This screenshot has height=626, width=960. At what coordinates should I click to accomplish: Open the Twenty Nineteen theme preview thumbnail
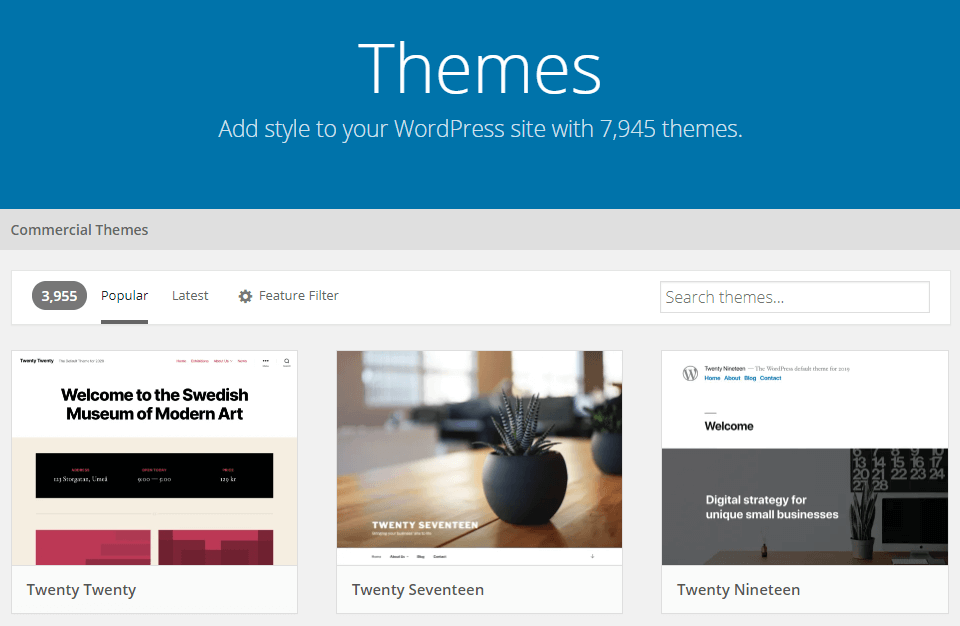[804, 458]
